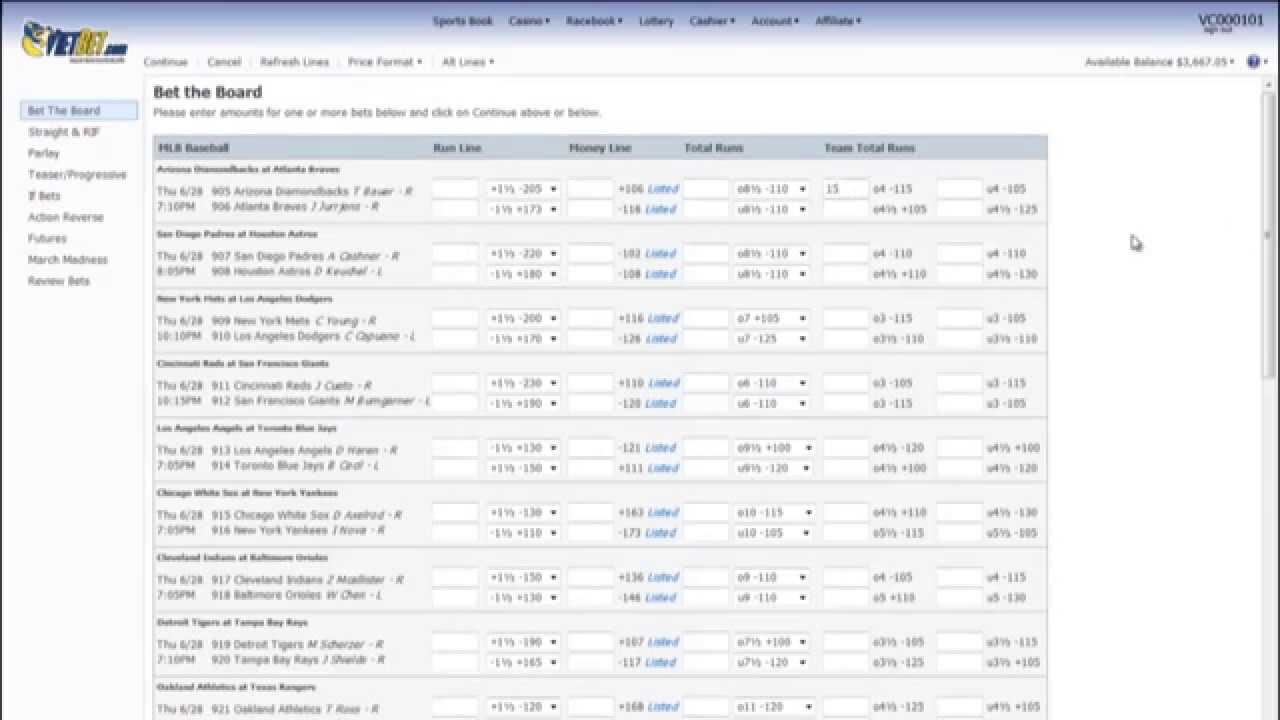
Task: Click the Money Line column header
Action: pos(600,148)
